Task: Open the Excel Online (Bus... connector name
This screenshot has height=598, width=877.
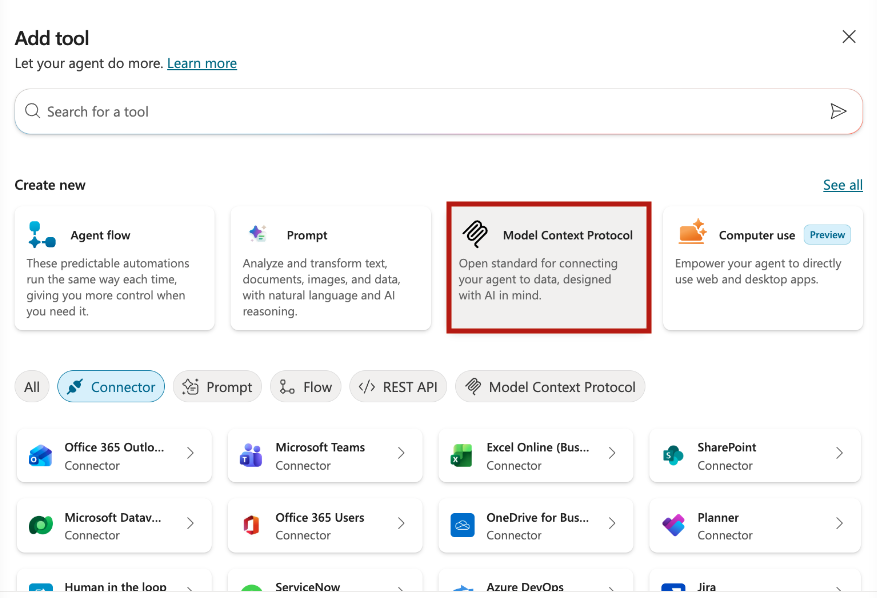Action: 537,447
